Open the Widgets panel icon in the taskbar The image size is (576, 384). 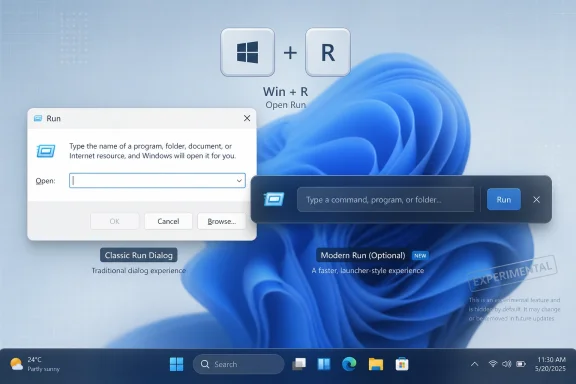(324, 364)
